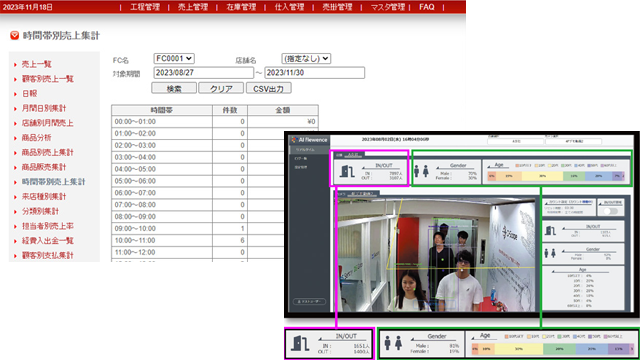Image resolution: width=640 pixels, height=360 pixels.
Task: Click the small door icon in the right-side IN/OUT card
Action: [x=550, y=231]
